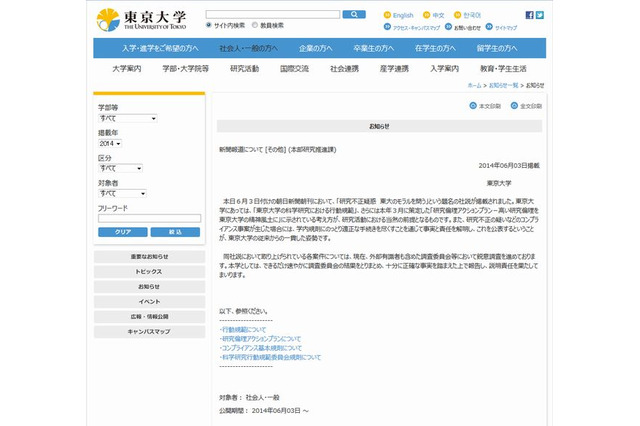Switch language to 中文
The image size is (640, 426).
(438, 16)
